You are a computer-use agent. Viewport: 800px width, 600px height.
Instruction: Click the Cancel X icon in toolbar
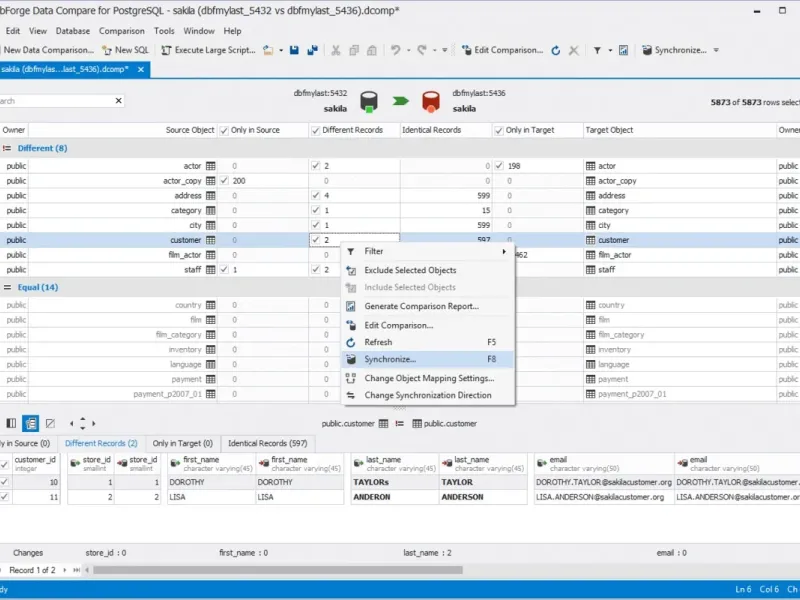point(573,50)
